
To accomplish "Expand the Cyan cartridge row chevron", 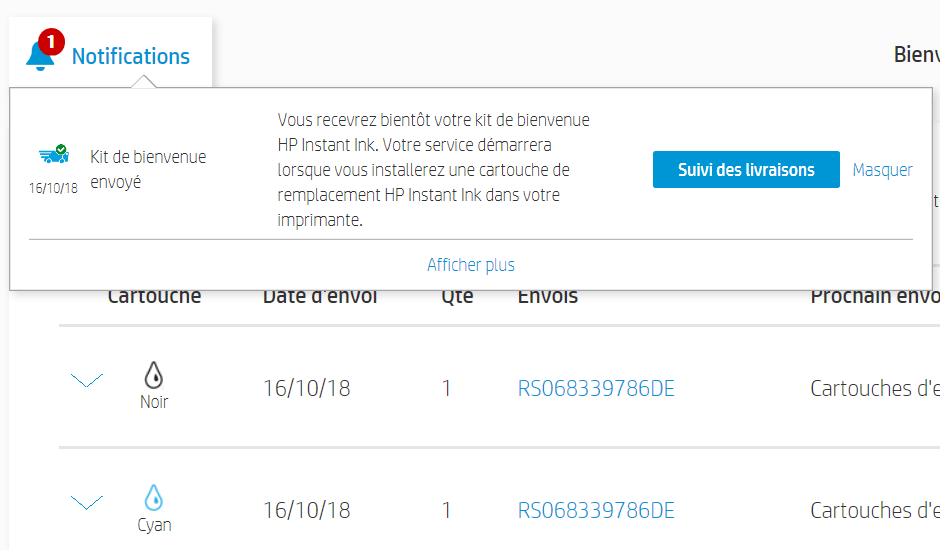I will point(87,503).
